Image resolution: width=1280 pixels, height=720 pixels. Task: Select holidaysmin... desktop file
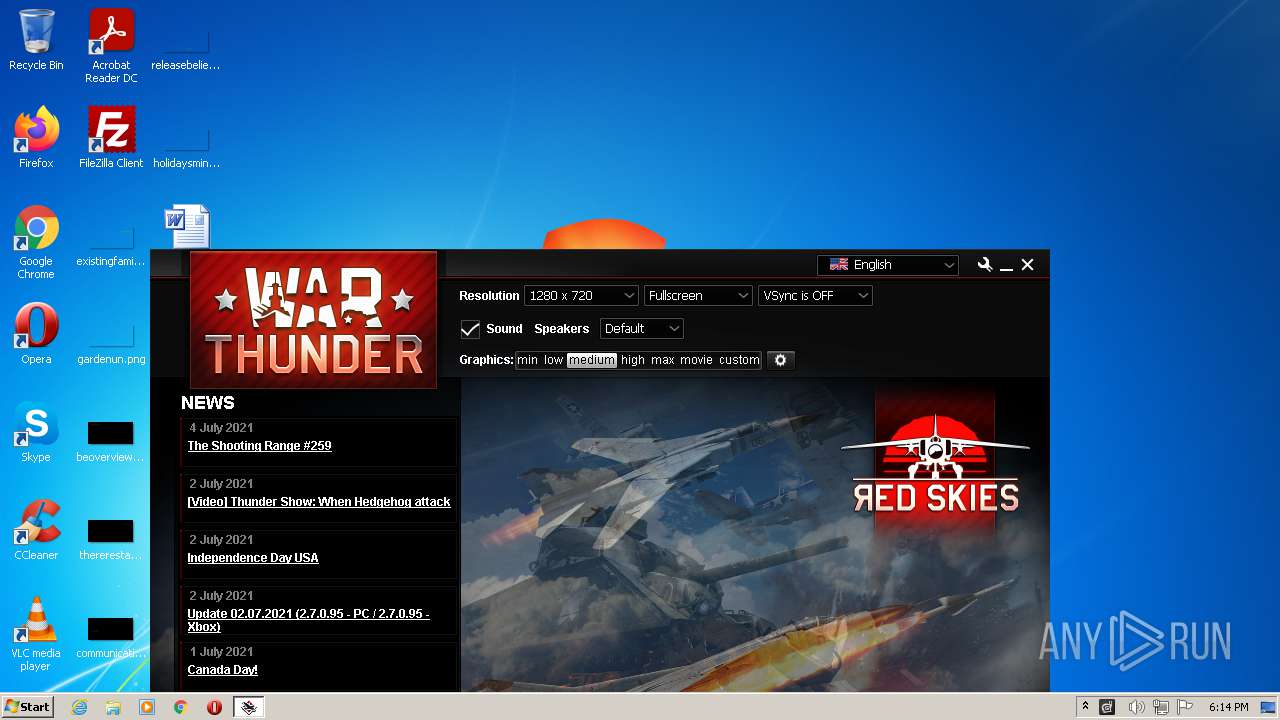pyautogui.click(x=186, y=146)
